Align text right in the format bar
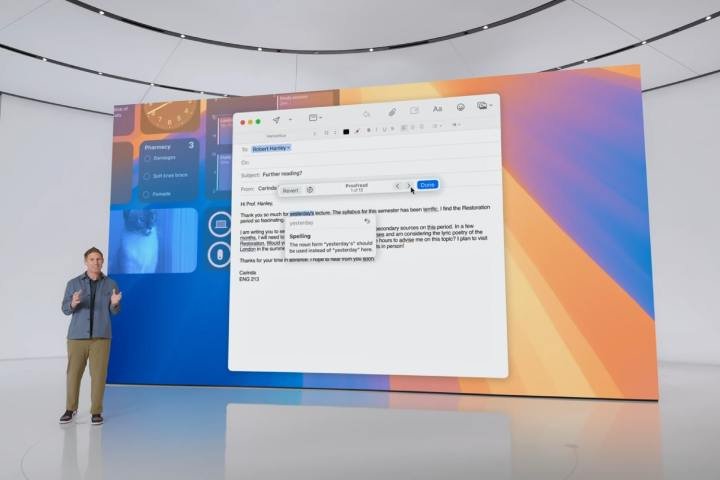 pos(422,127)
